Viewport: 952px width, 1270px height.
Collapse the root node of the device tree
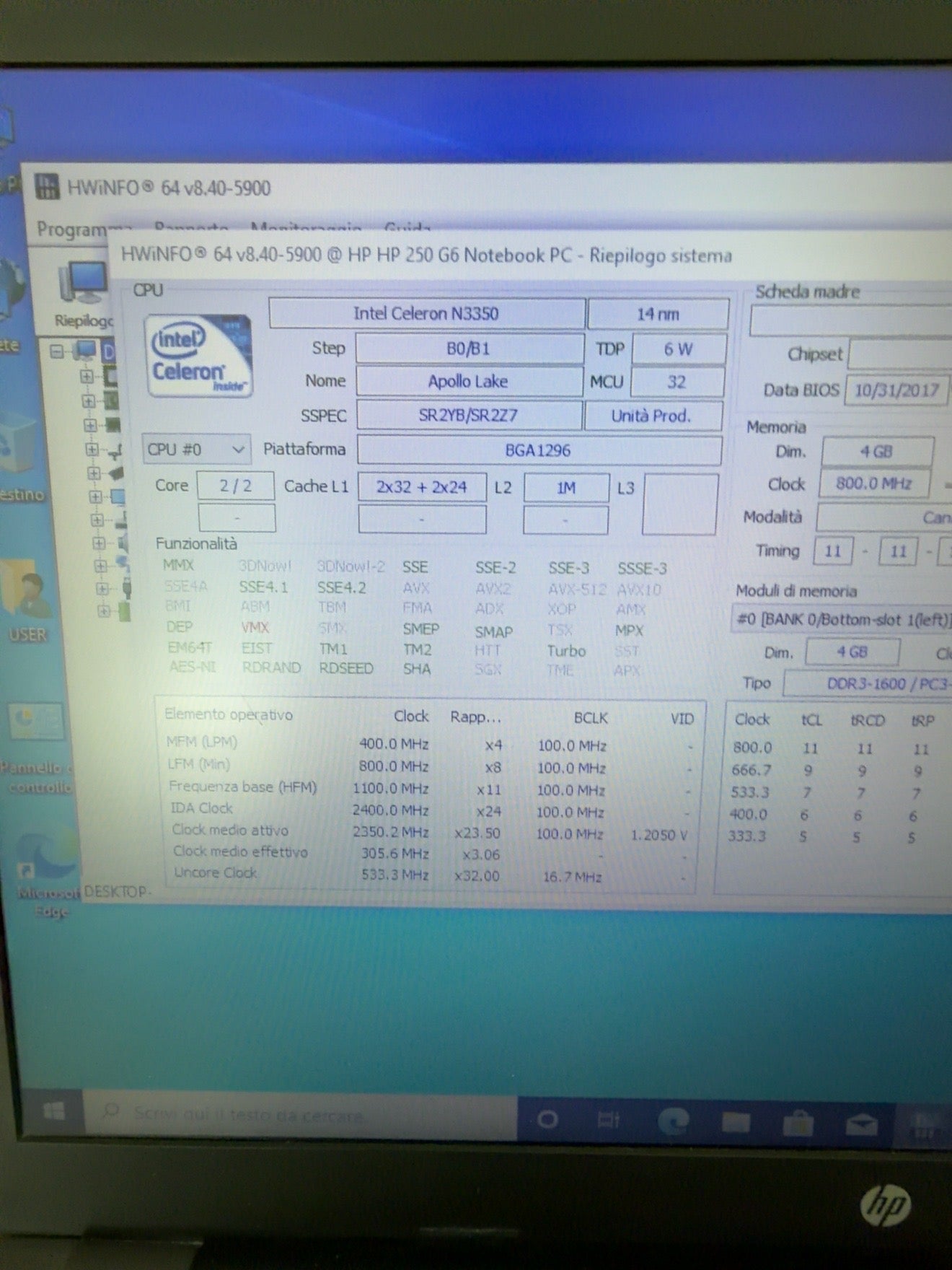pos(58,351)
